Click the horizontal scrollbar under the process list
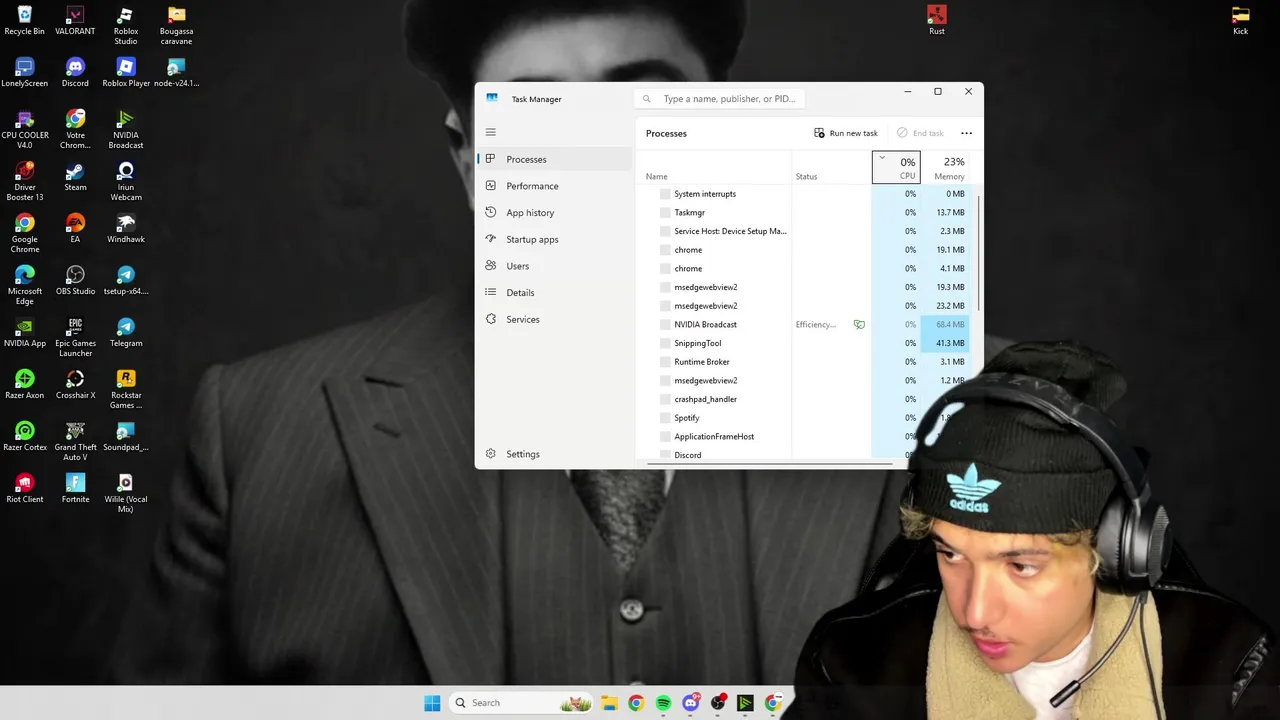This screenshot has height=720, width=1280. click(x=770, y=463)
